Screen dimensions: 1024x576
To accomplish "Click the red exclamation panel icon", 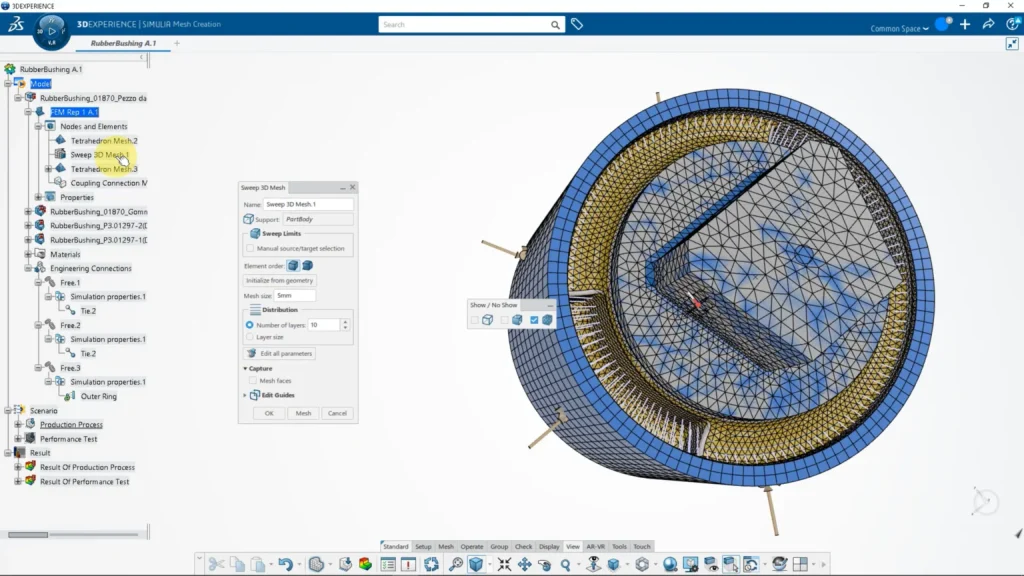I will (409, 564).
